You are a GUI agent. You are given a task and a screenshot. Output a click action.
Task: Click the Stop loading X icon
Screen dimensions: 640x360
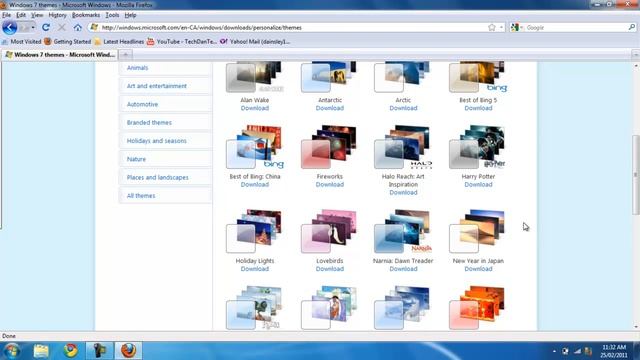62,27
